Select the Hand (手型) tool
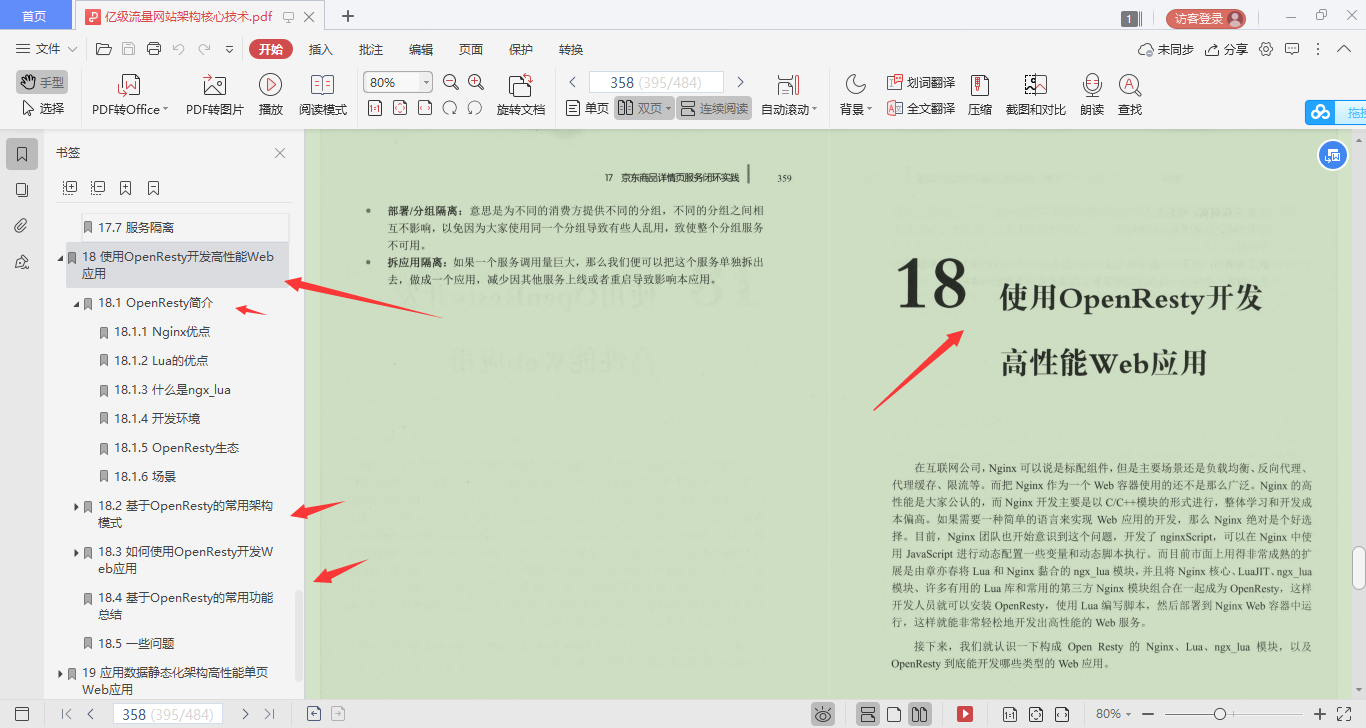The width and height of the screenshot is (1366, 728). point(41,81)
